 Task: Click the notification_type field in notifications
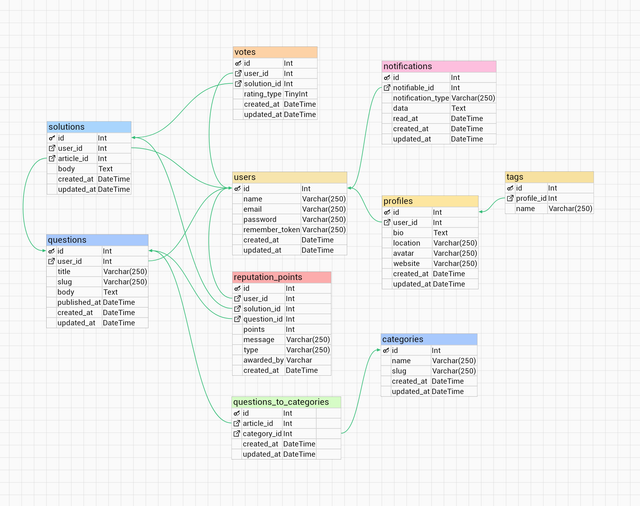tap(439, 98)
